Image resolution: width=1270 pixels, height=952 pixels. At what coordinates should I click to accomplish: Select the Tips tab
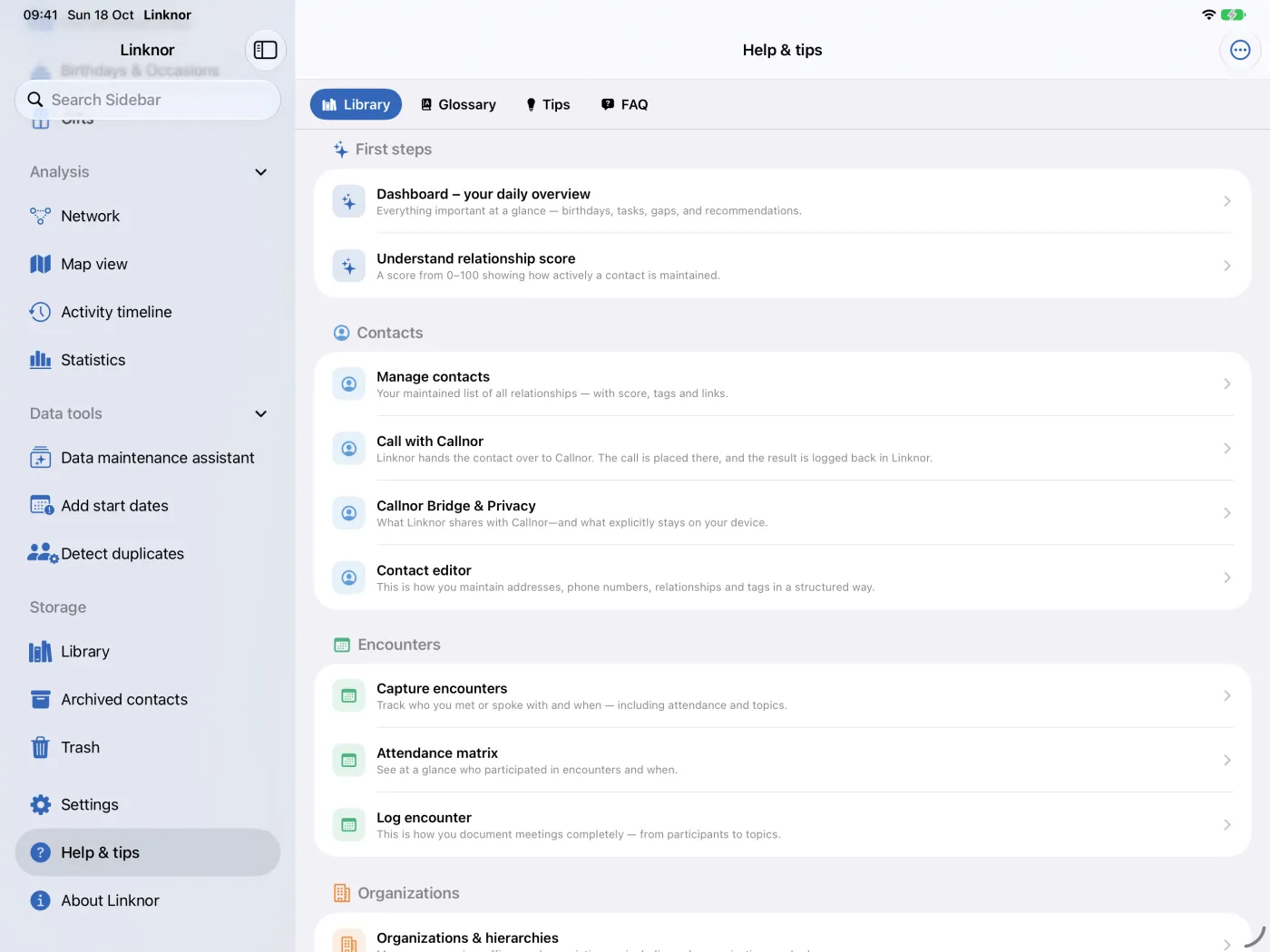pos(548,104)
